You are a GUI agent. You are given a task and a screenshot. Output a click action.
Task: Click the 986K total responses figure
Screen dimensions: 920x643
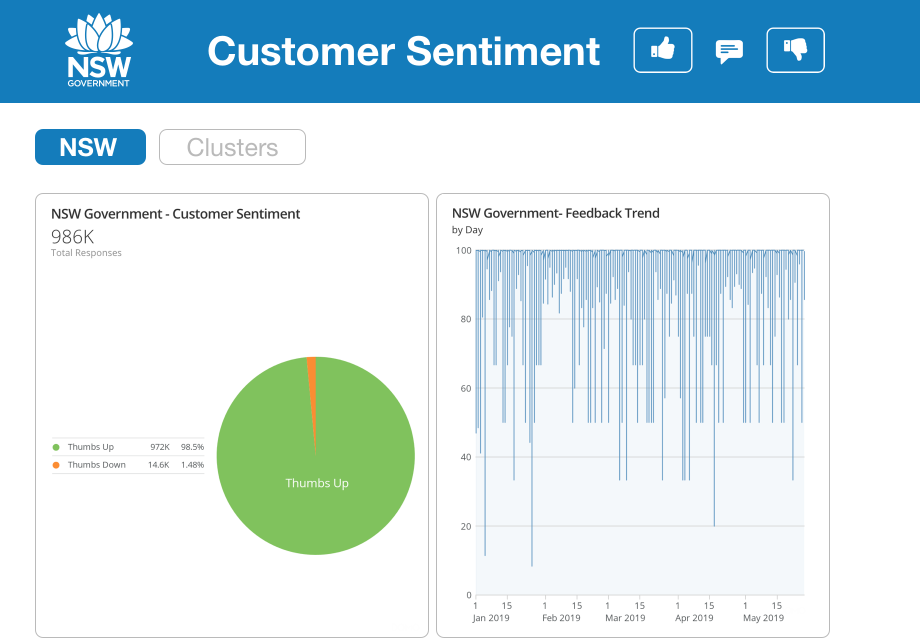pyautogui.click(x=72, y=236)
